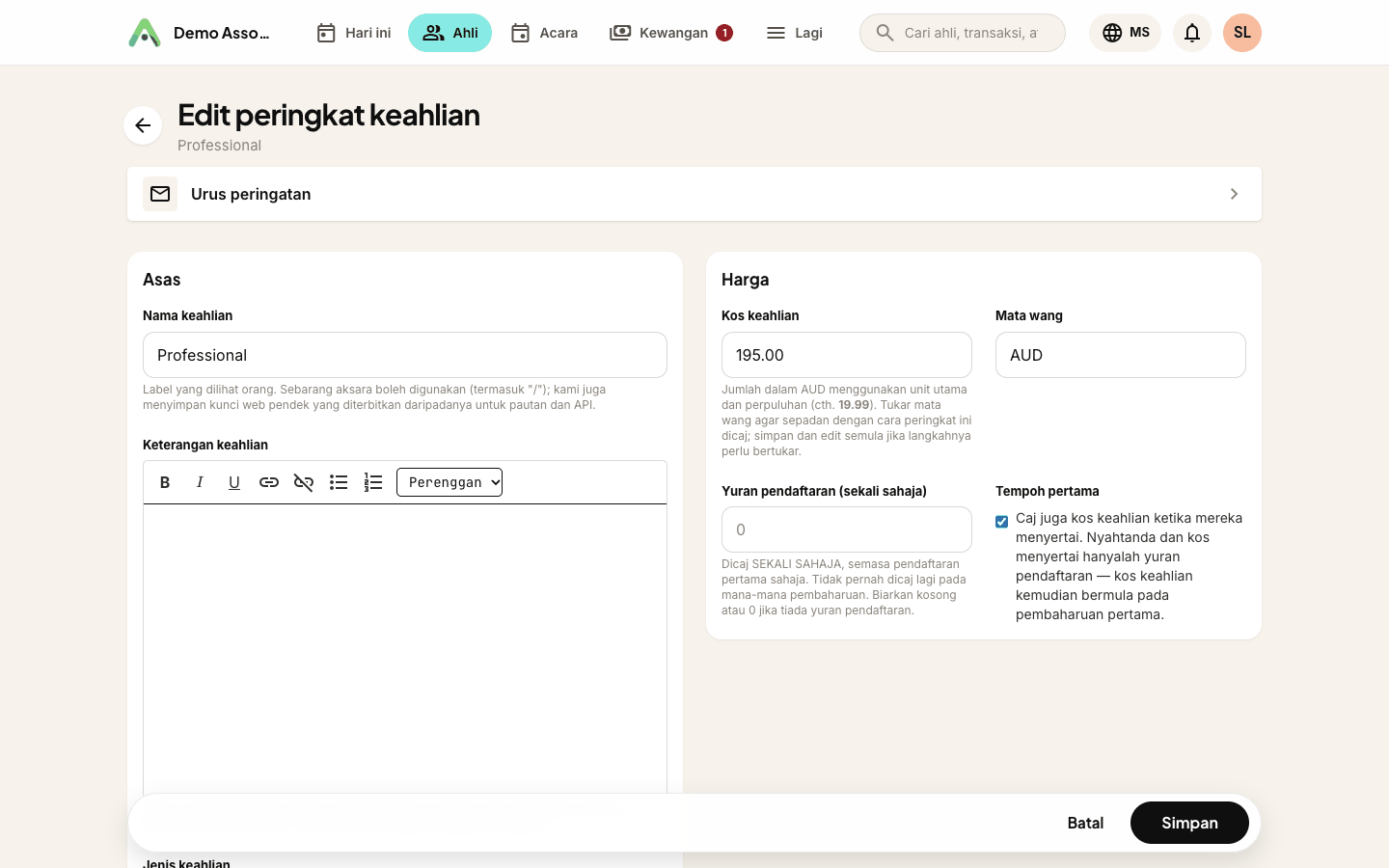Insert a bulleted list
This screenshot has height=868, width=1389.
point(339,482)
